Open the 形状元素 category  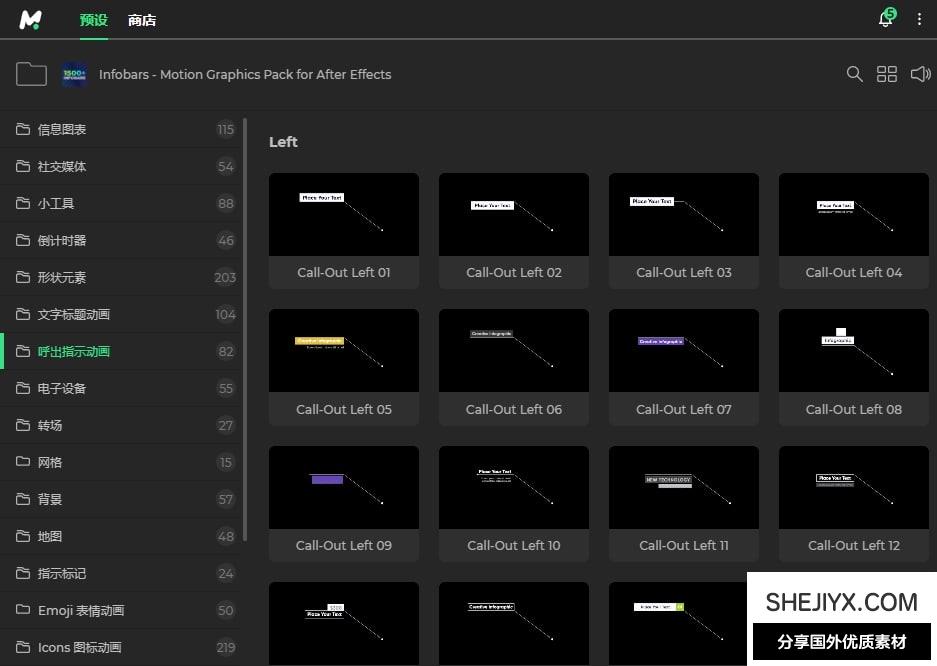click(62, 277)
